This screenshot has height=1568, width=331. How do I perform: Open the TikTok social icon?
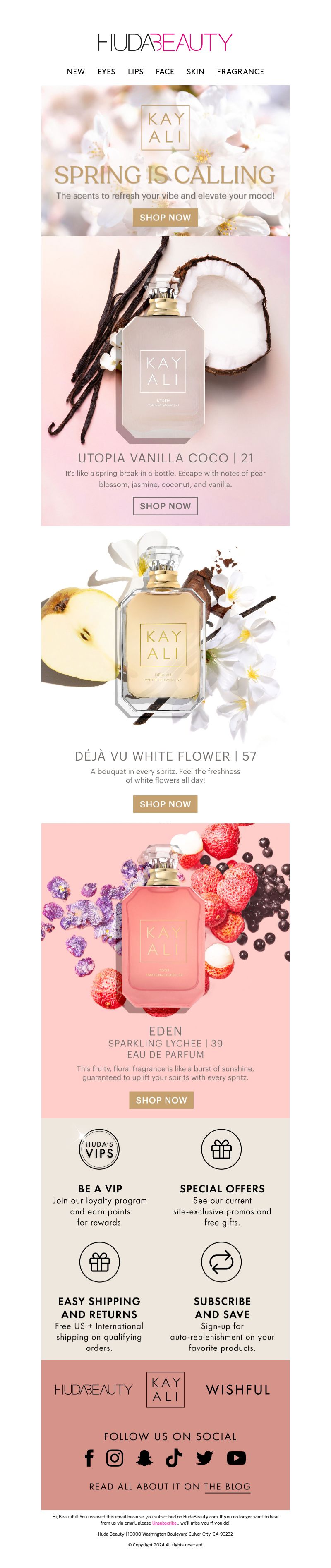pos(174,1457)
